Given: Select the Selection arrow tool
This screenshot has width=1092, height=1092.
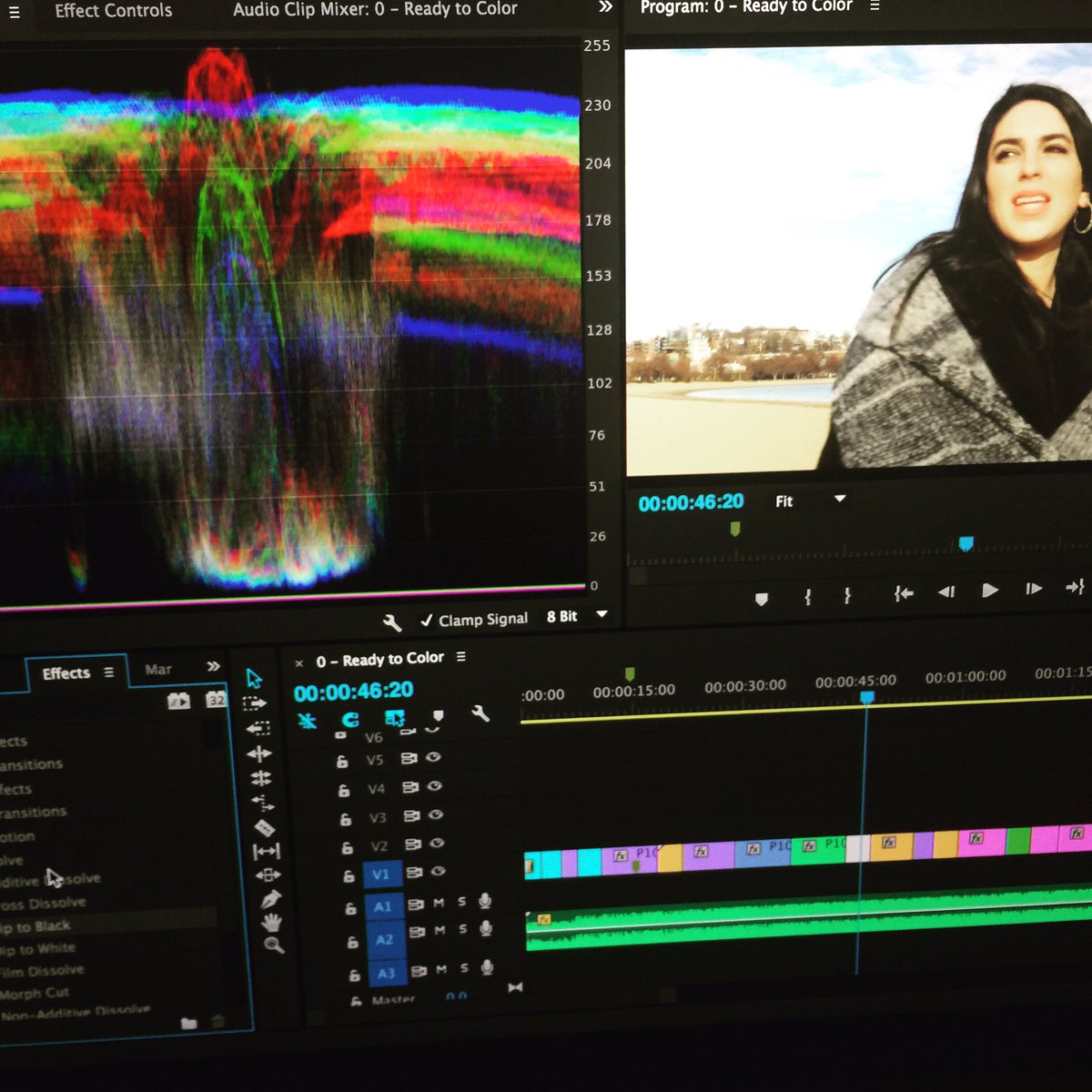Looking at the screenshot, I should tap(254, 679).
